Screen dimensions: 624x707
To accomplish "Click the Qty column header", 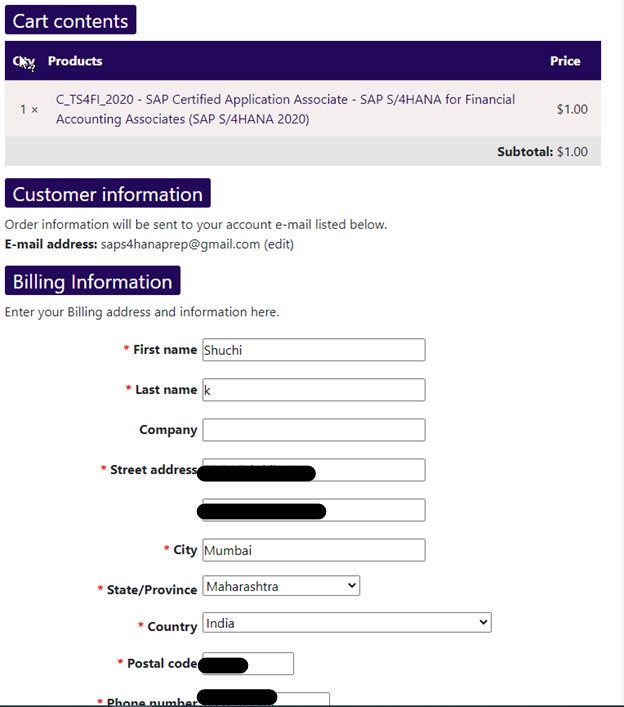I will 23,61.
